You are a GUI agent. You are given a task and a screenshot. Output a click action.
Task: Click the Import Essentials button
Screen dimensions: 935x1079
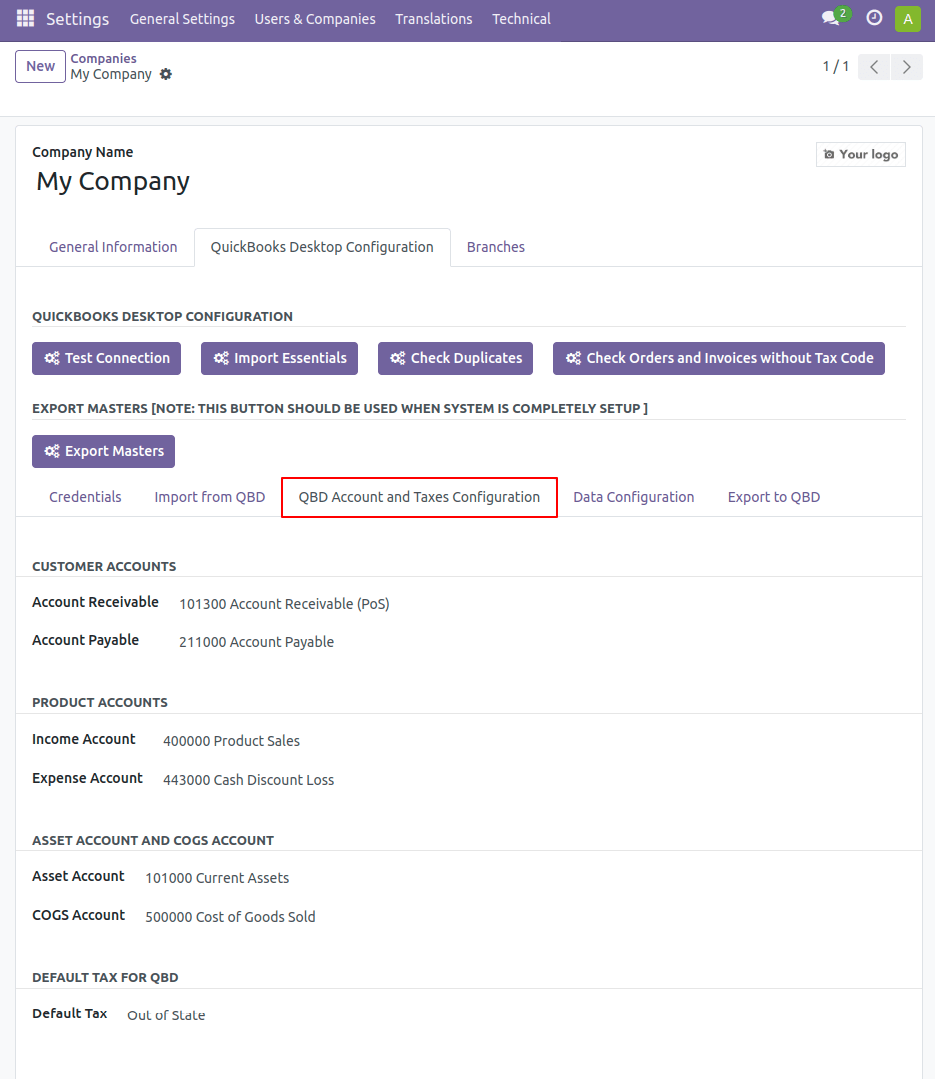pos(279,359)
